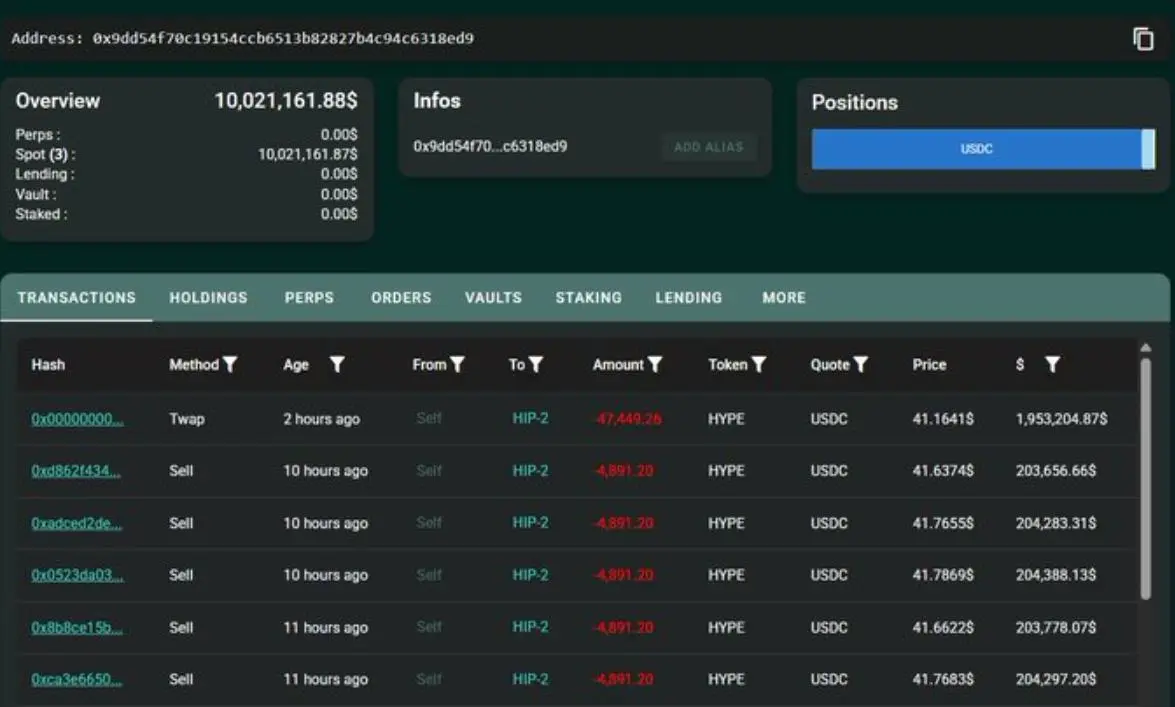The image size is (1175, 707).
Task: Click the Price column header
Action: 929,364
